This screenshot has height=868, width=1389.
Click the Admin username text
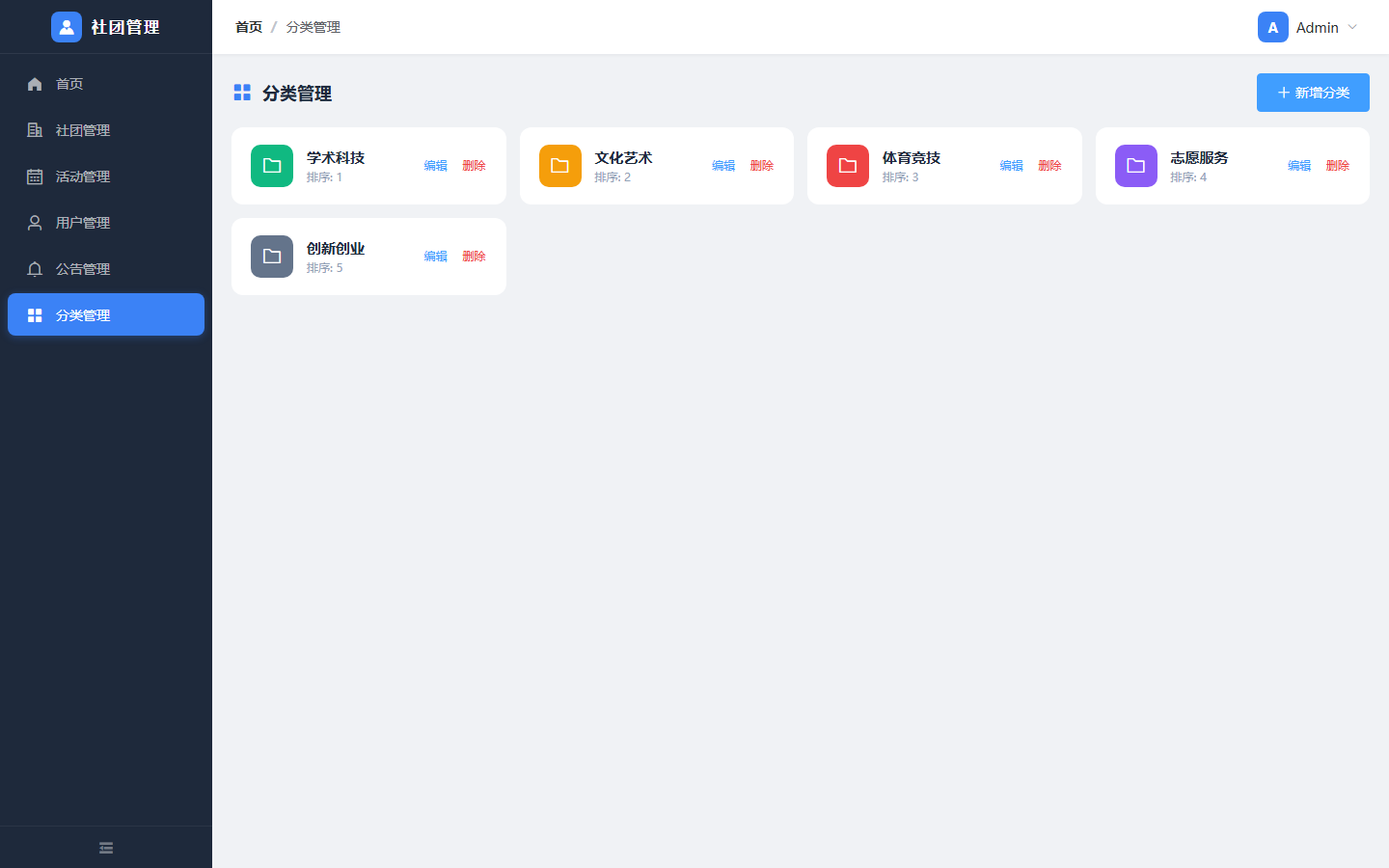1318,27
